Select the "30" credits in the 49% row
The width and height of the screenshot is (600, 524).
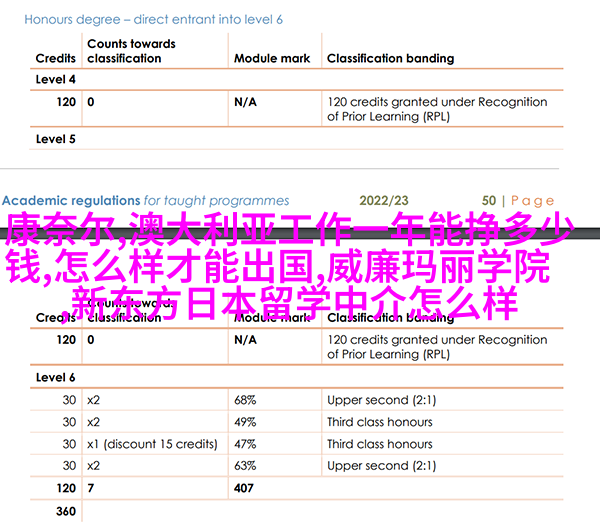tap(69, 422)
